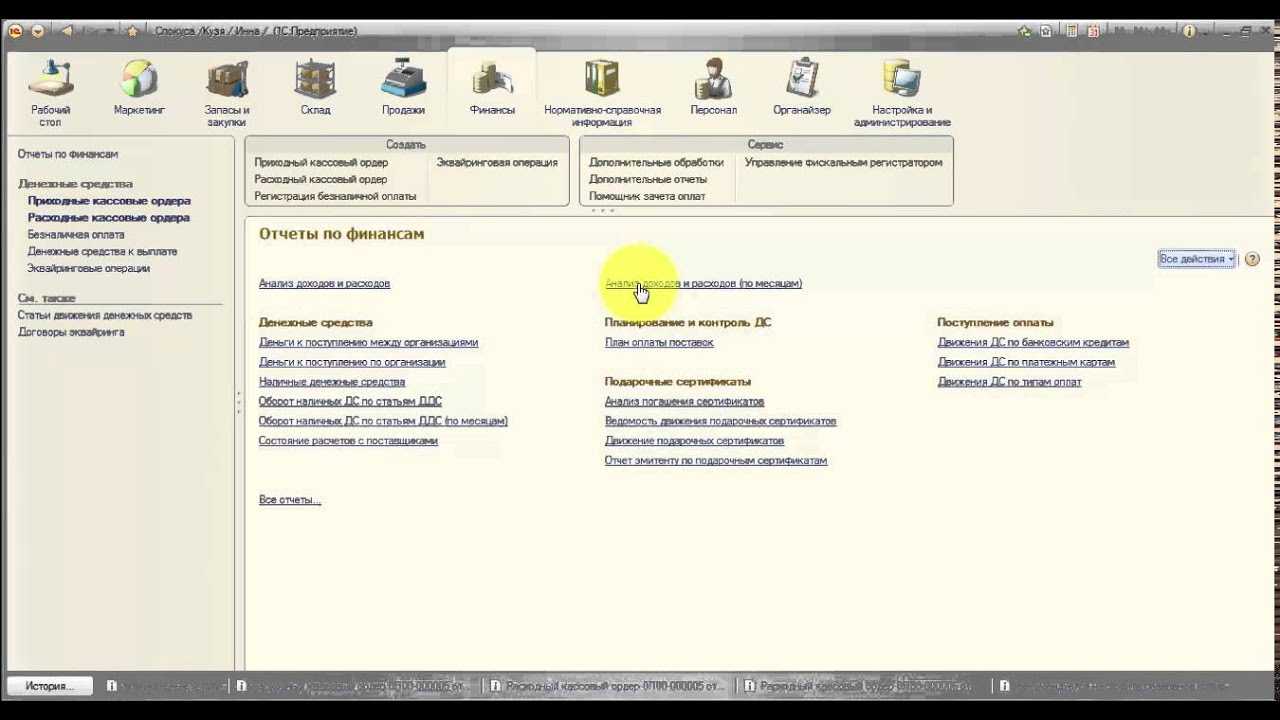Select the Финансы section tab
The height and width of the screenshot is (720, 1280).
point(492,89)
